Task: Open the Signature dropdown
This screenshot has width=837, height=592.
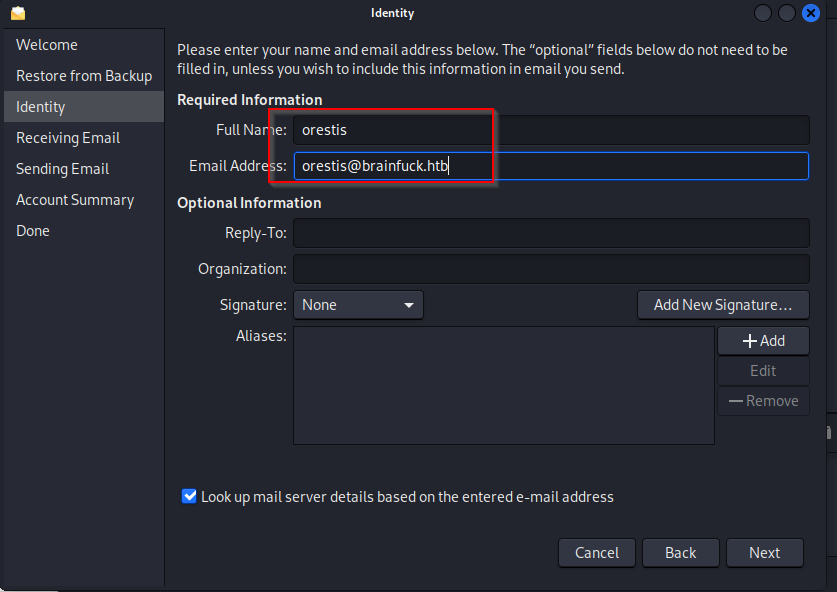Action: pyautogui.click(x=358, y=305)
